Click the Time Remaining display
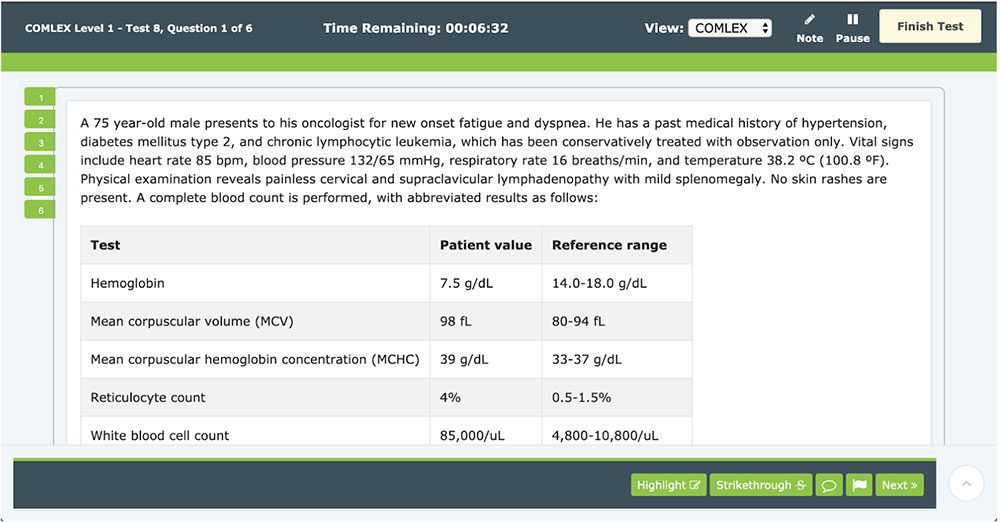Screen dimensions: 1000x522 [416, 28]
